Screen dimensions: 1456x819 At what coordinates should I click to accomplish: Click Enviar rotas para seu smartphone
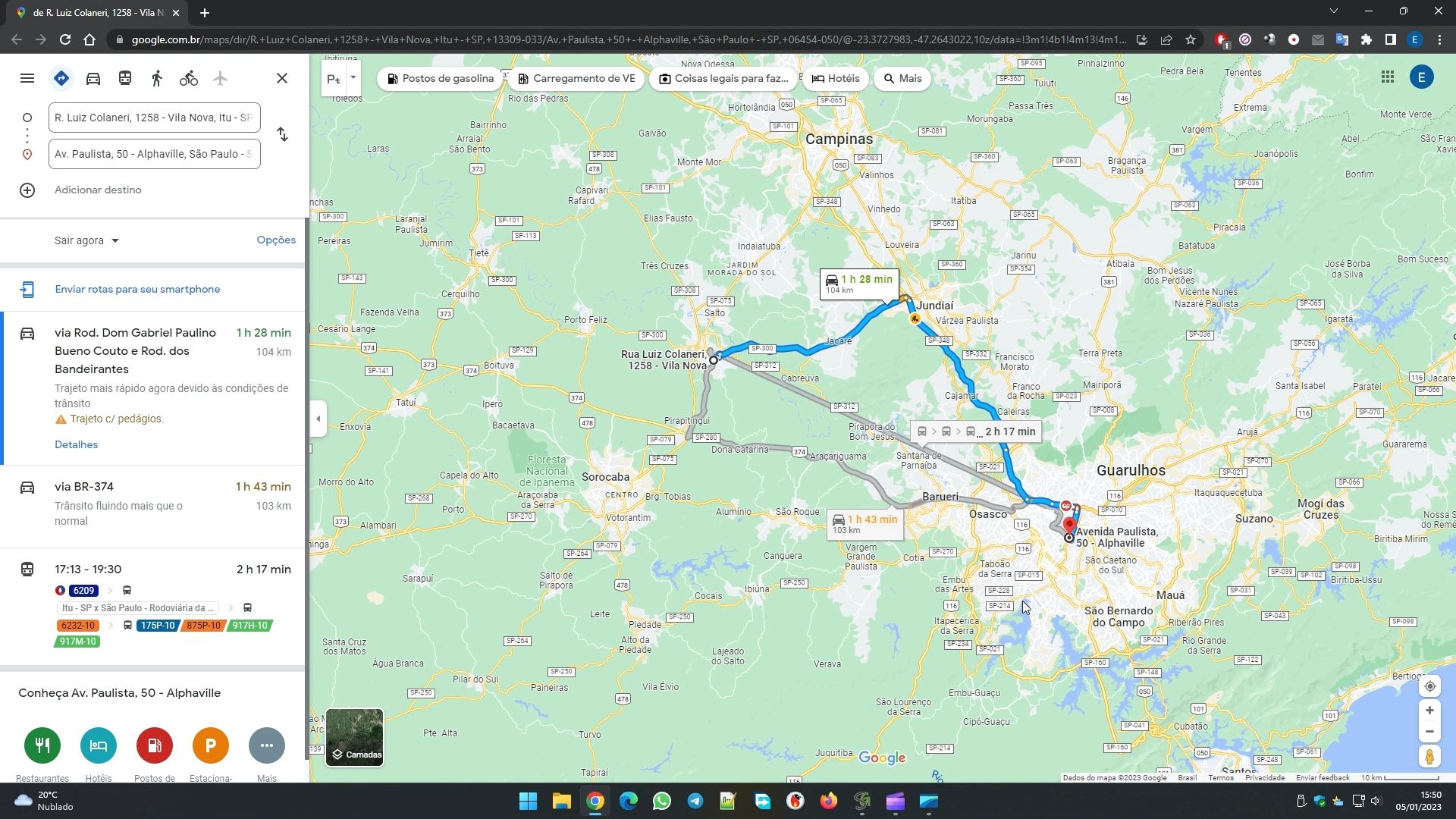(x=137, y=289)
